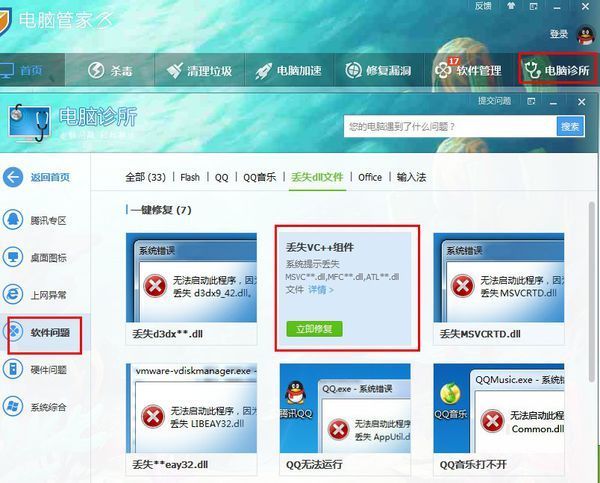
Task: Open the skin shirt icon in the main title bar
Action: (x=511, y=6)
